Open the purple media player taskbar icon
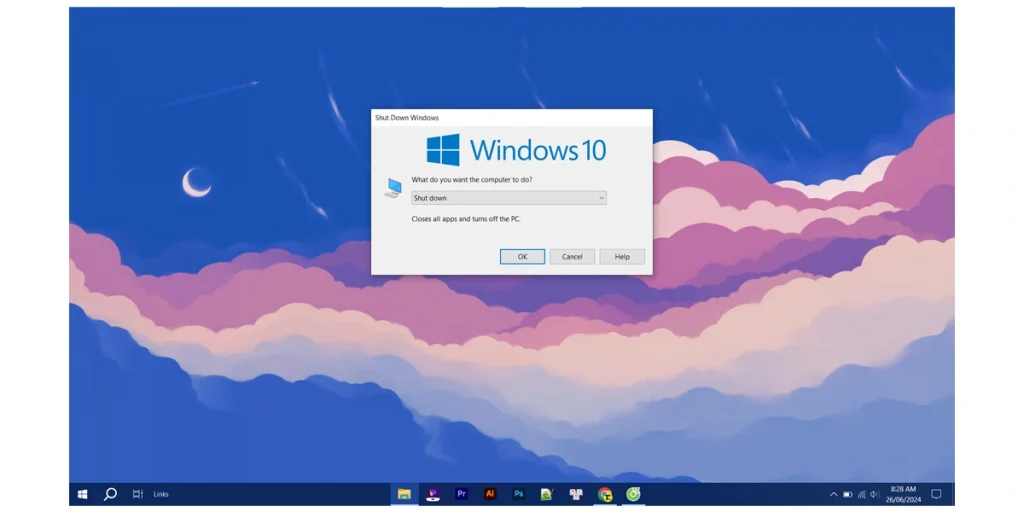Screen dimensions: 1024x512 [x=433, y=494]
